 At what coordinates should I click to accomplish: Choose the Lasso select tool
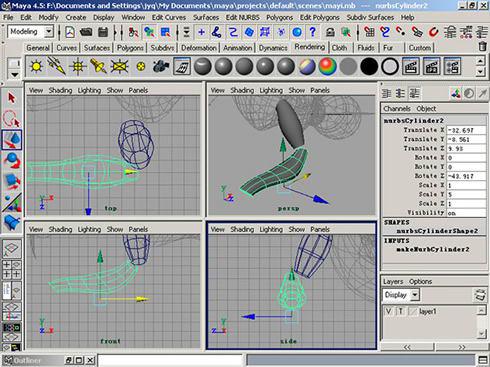click(12, 119)
